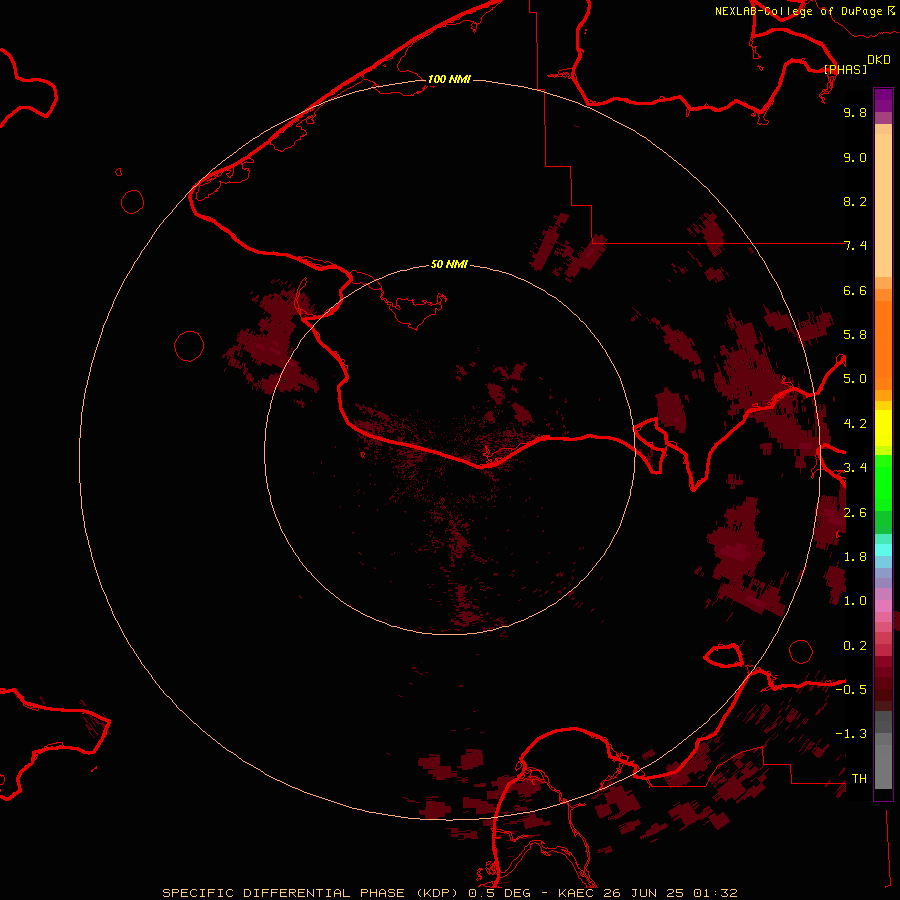Click the KAEC radar site identifier
This screenshot has height=900, width=900.
point(576,893)
